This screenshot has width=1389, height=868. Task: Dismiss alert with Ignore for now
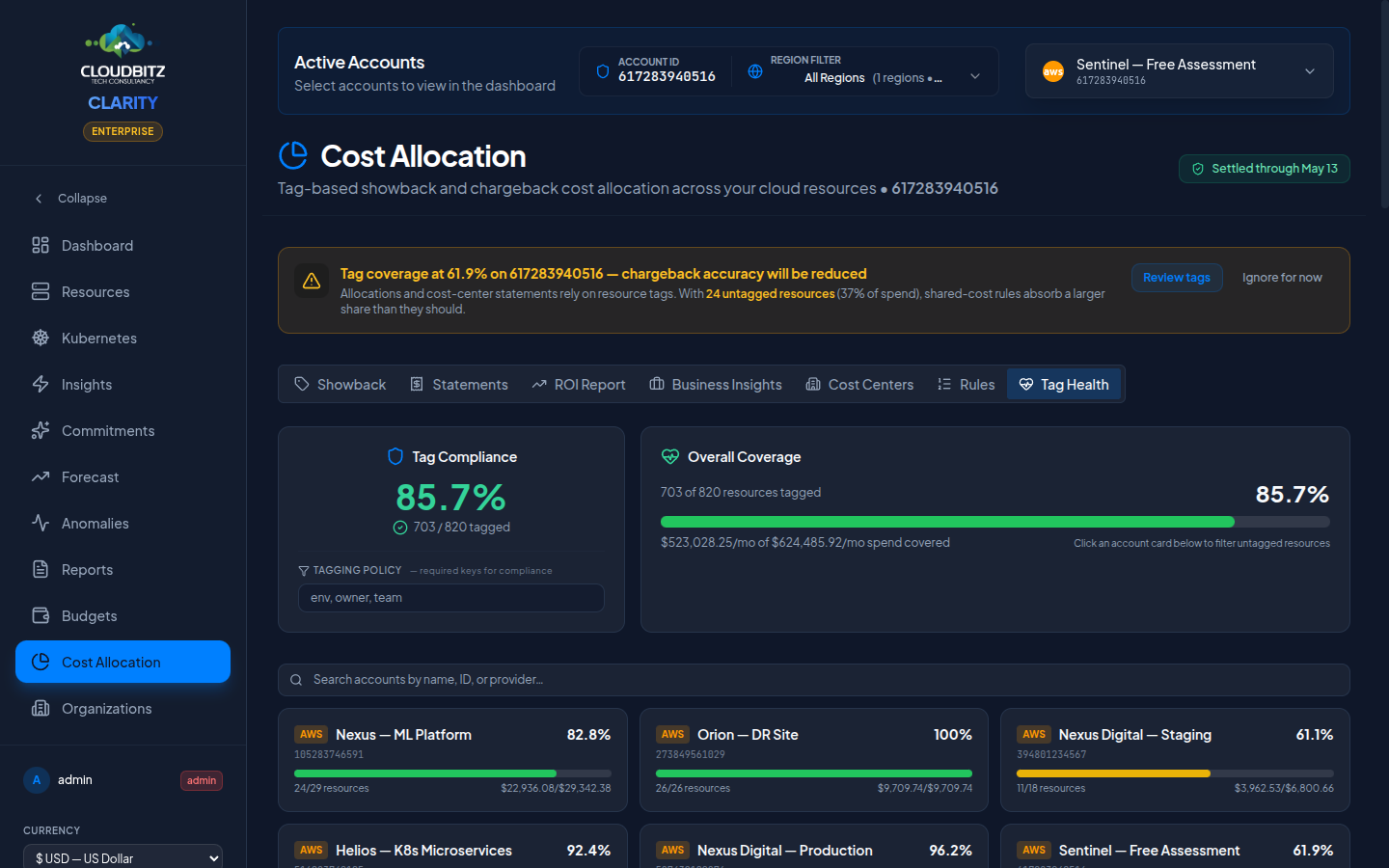pos(1282,278)
